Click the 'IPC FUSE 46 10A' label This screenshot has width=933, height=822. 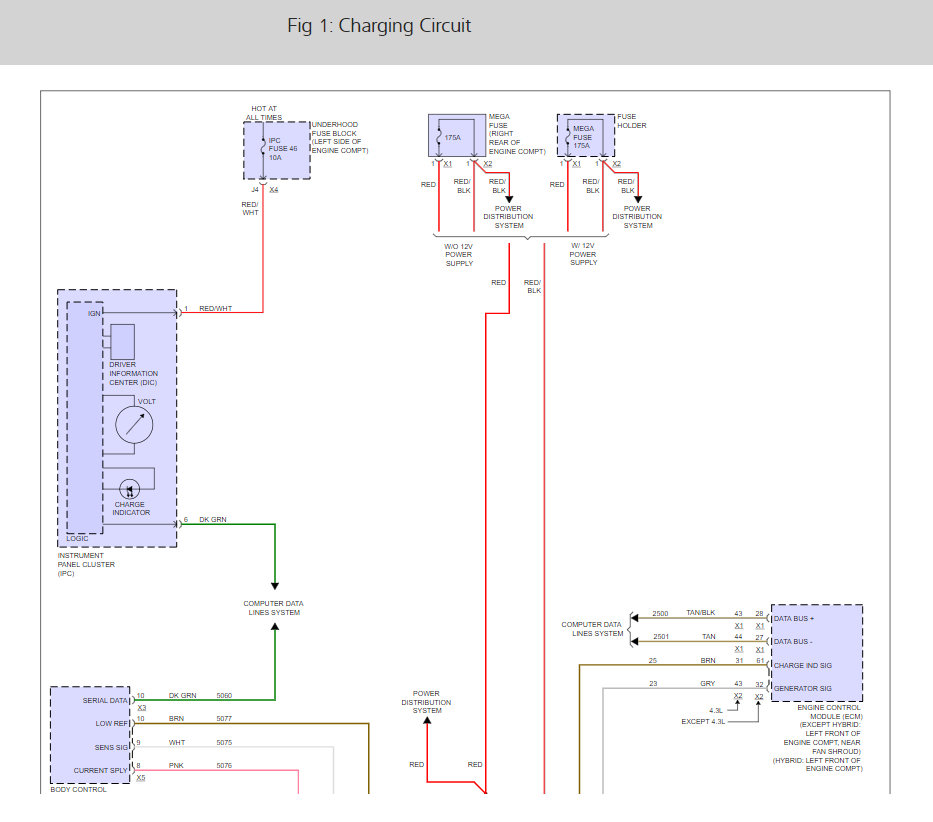tap(282, 149)
